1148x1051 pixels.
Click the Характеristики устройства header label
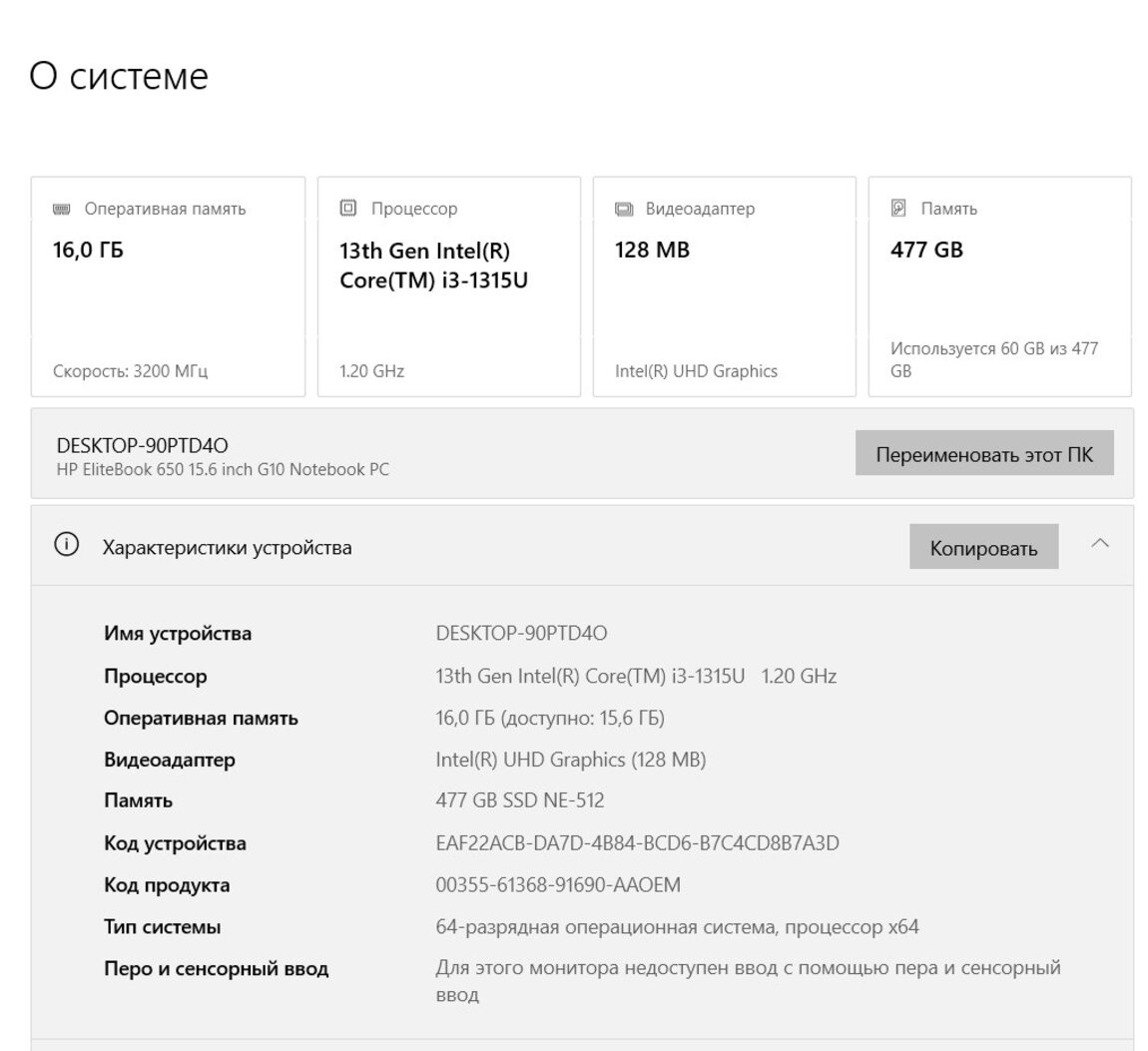[227, 548]
